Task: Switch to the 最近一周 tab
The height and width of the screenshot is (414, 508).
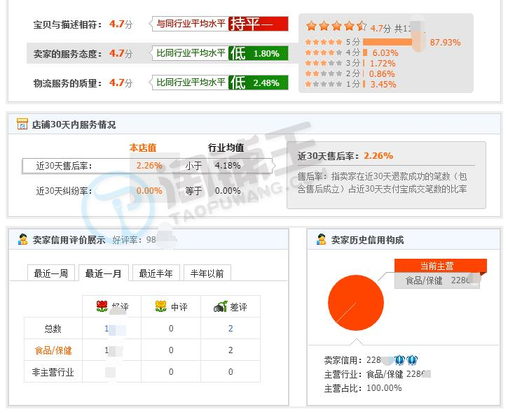Action: click(51, 273)
